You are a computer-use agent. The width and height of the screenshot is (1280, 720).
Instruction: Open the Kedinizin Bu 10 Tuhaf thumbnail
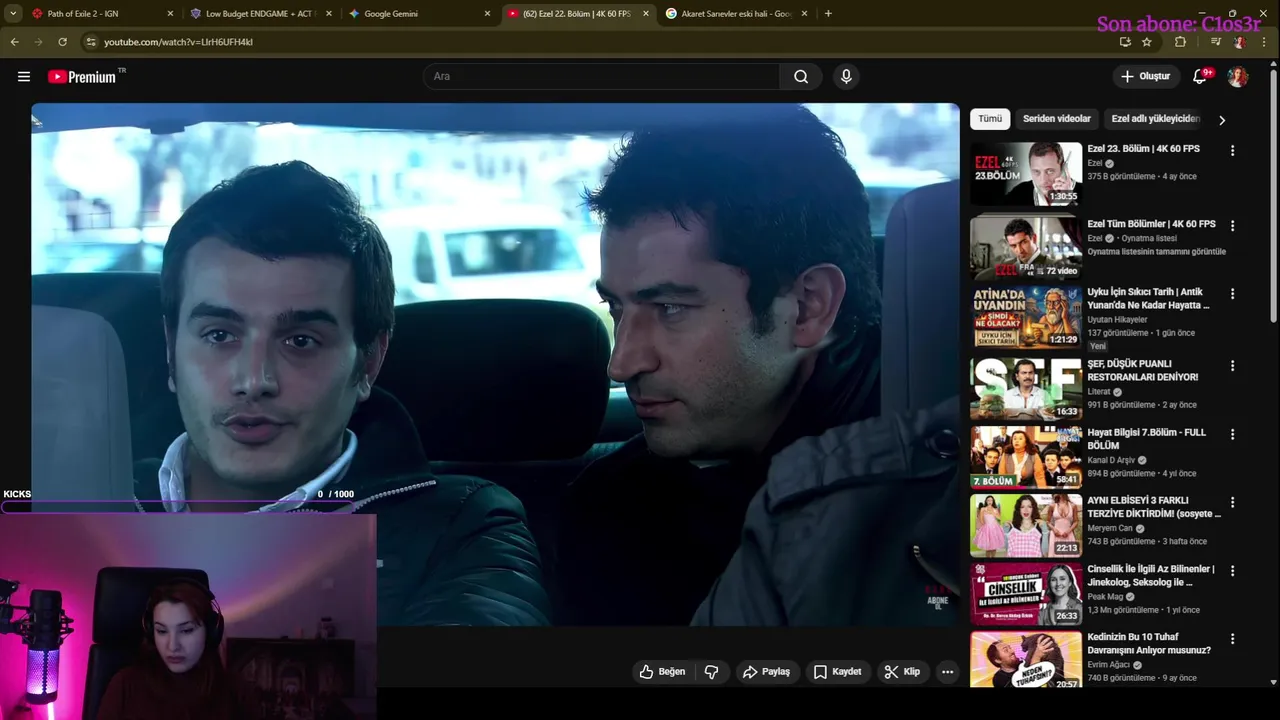point(1026,660)
